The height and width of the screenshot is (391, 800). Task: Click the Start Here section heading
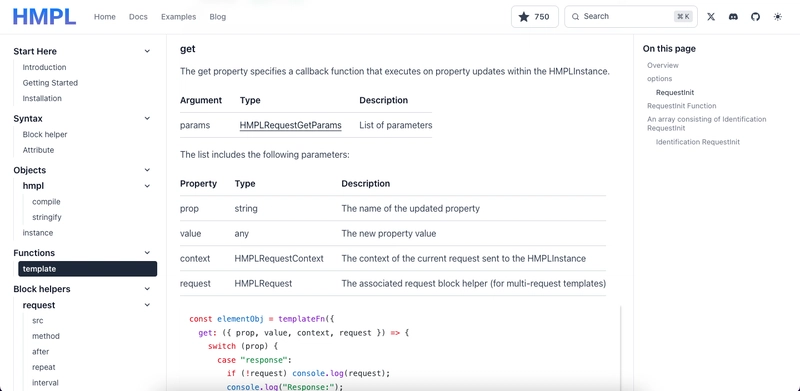coord(35,51)
